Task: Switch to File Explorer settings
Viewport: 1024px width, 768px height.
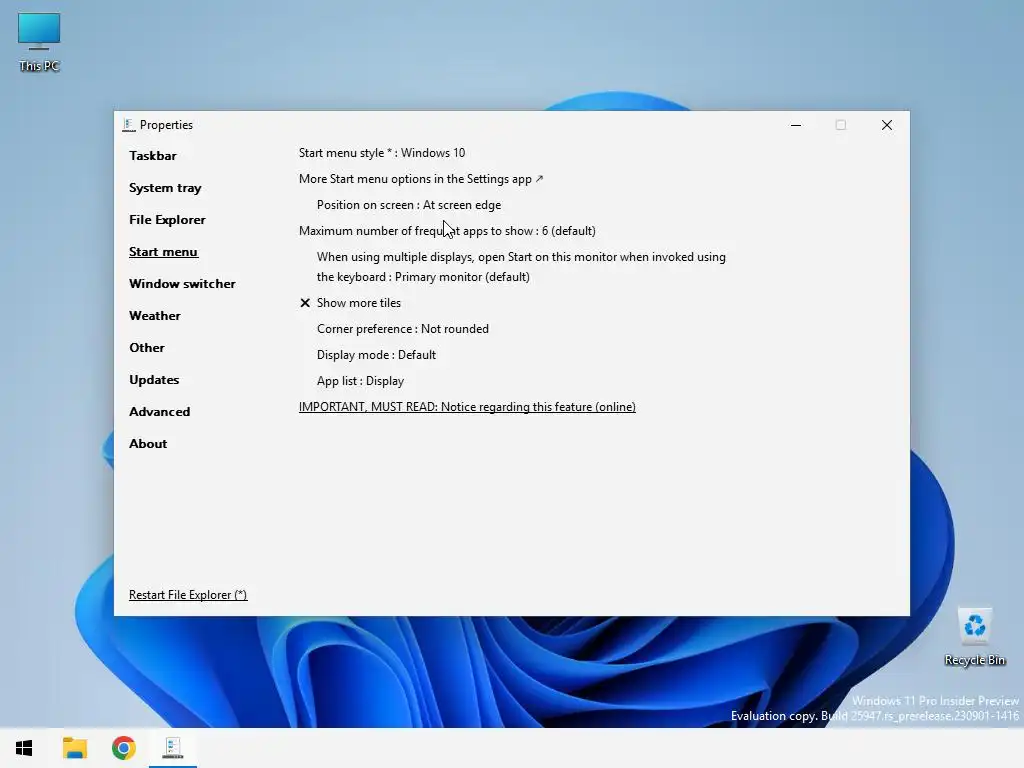Action: coord(167,219)
